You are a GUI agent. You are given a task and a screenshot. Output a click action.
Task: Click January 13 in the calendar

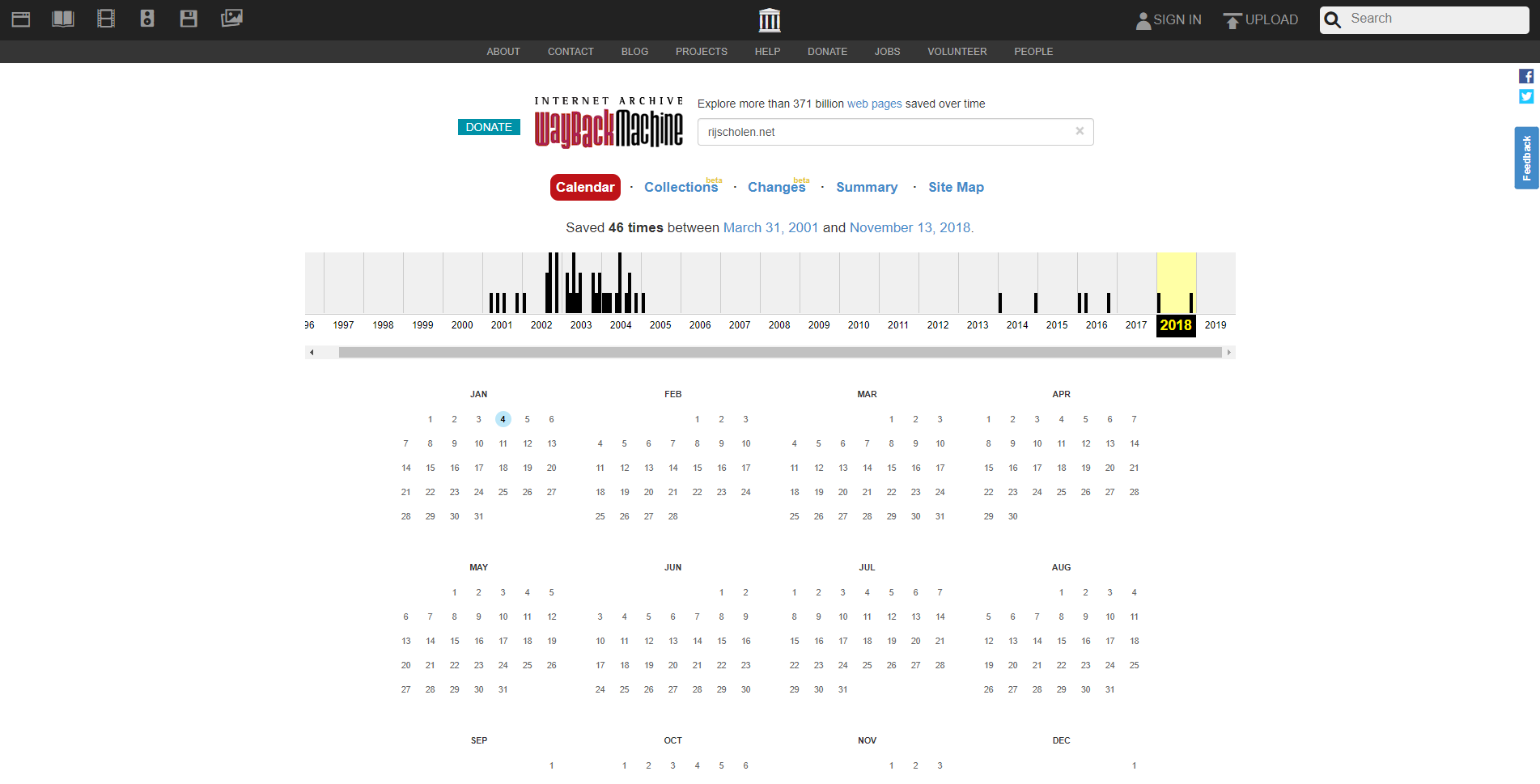552,443
